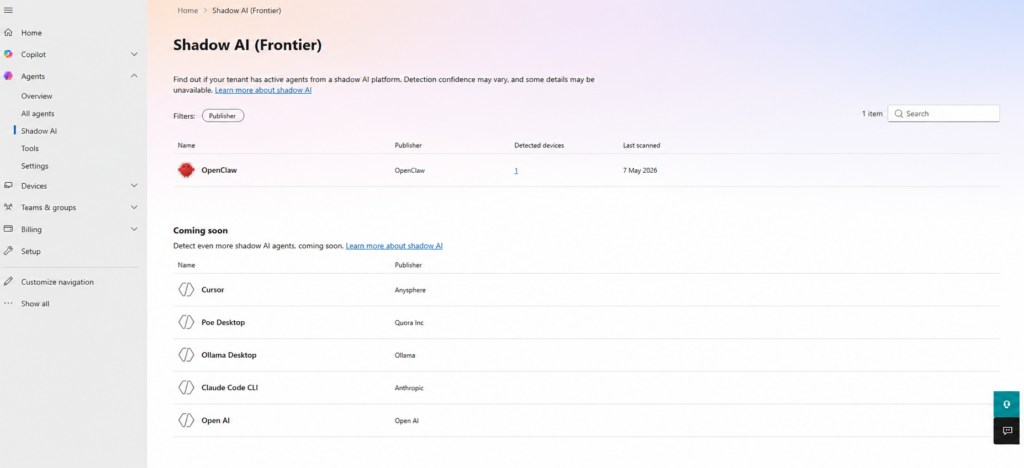
Task: Click the Show all ellipsis icon
Action: click(x=8, y=304)
